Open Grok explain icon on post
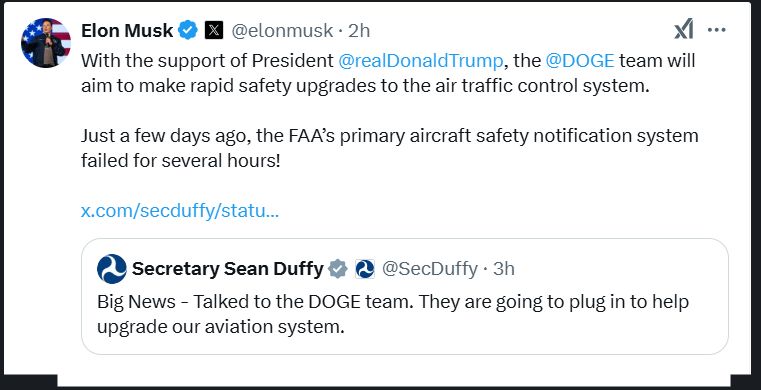 [x=684, y=30]
